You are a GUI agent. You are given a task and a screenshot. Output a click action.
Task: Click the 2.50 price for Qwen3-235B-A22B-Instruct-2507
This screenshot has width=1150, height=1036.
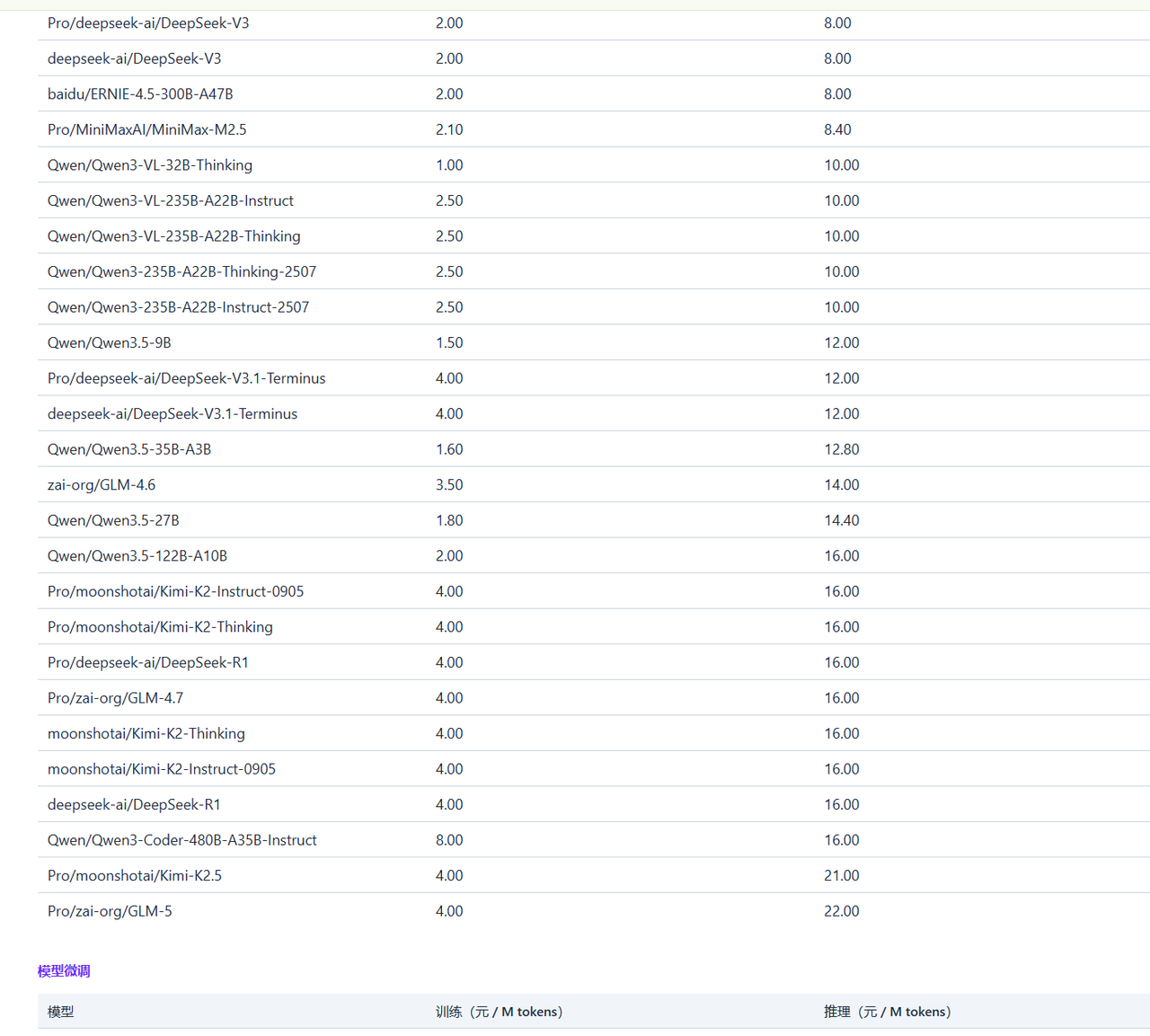point(449,307)
